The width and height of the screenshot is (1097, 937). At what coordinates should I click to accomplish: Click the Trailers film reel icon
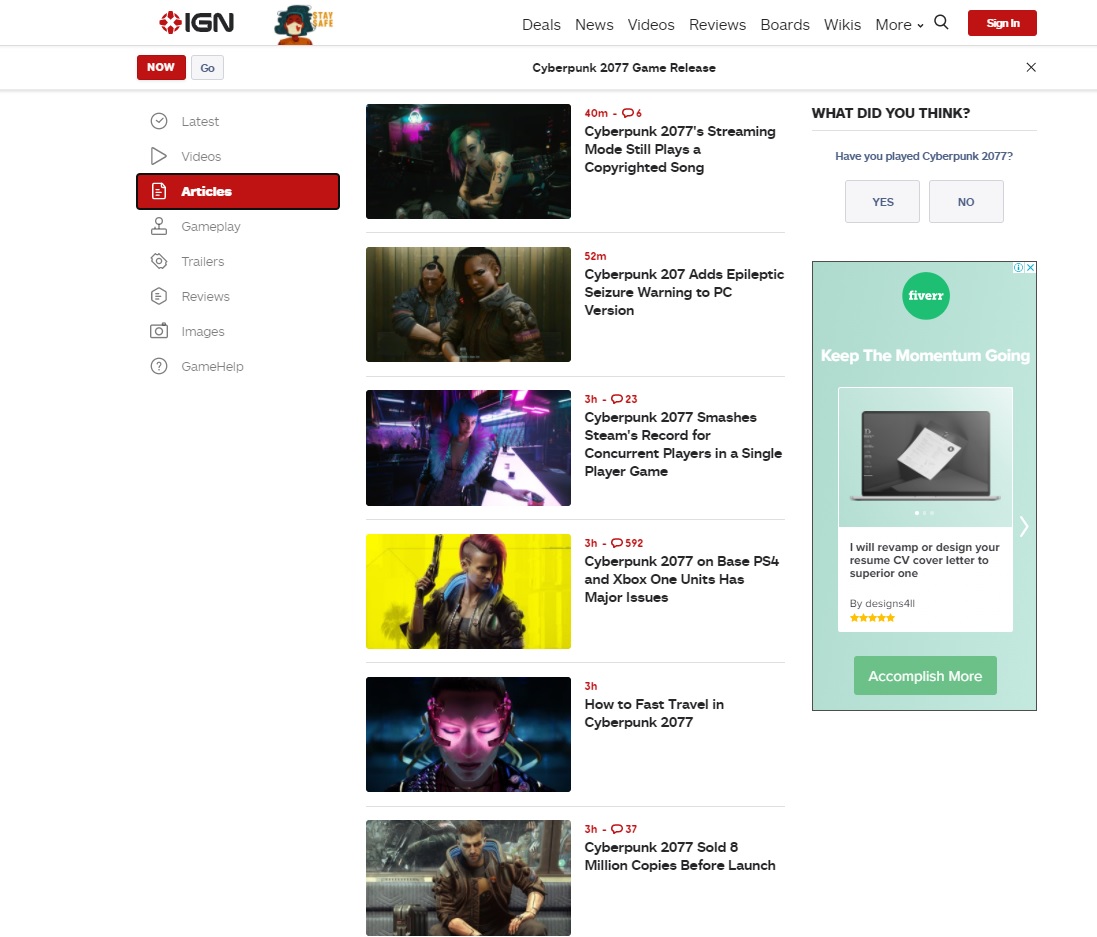pos(159,261)
